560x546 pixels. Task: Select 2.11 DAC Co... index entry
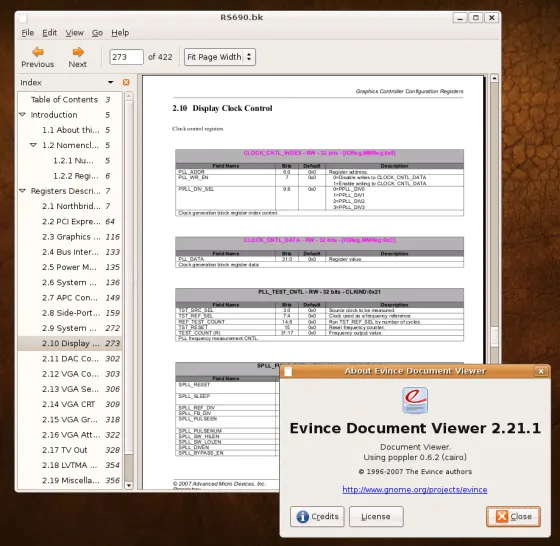(70, 359)
